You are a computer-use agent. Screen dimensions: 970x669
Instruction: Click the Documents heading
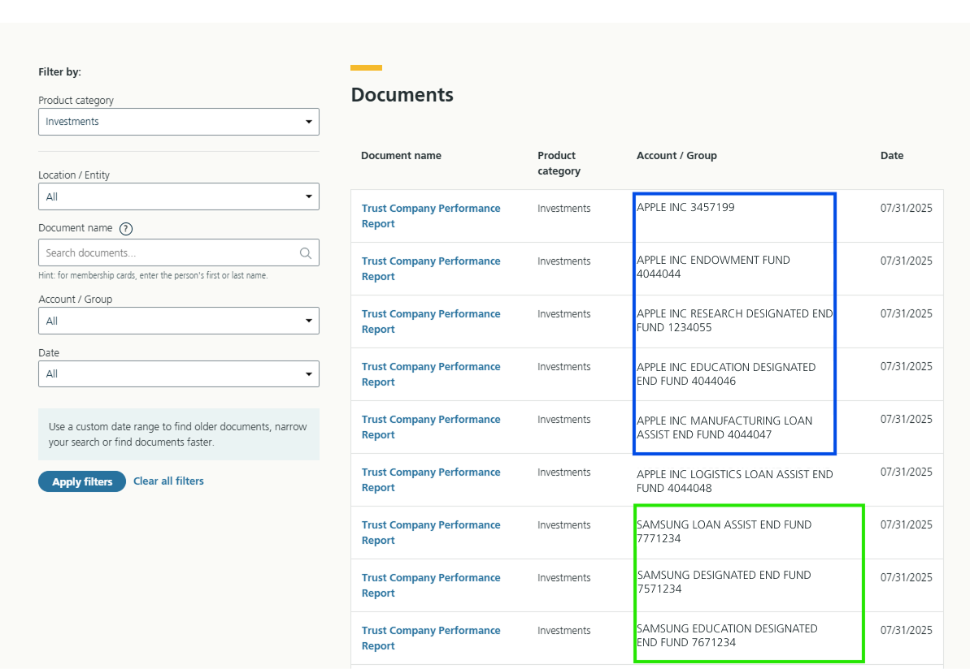point(402,95)
